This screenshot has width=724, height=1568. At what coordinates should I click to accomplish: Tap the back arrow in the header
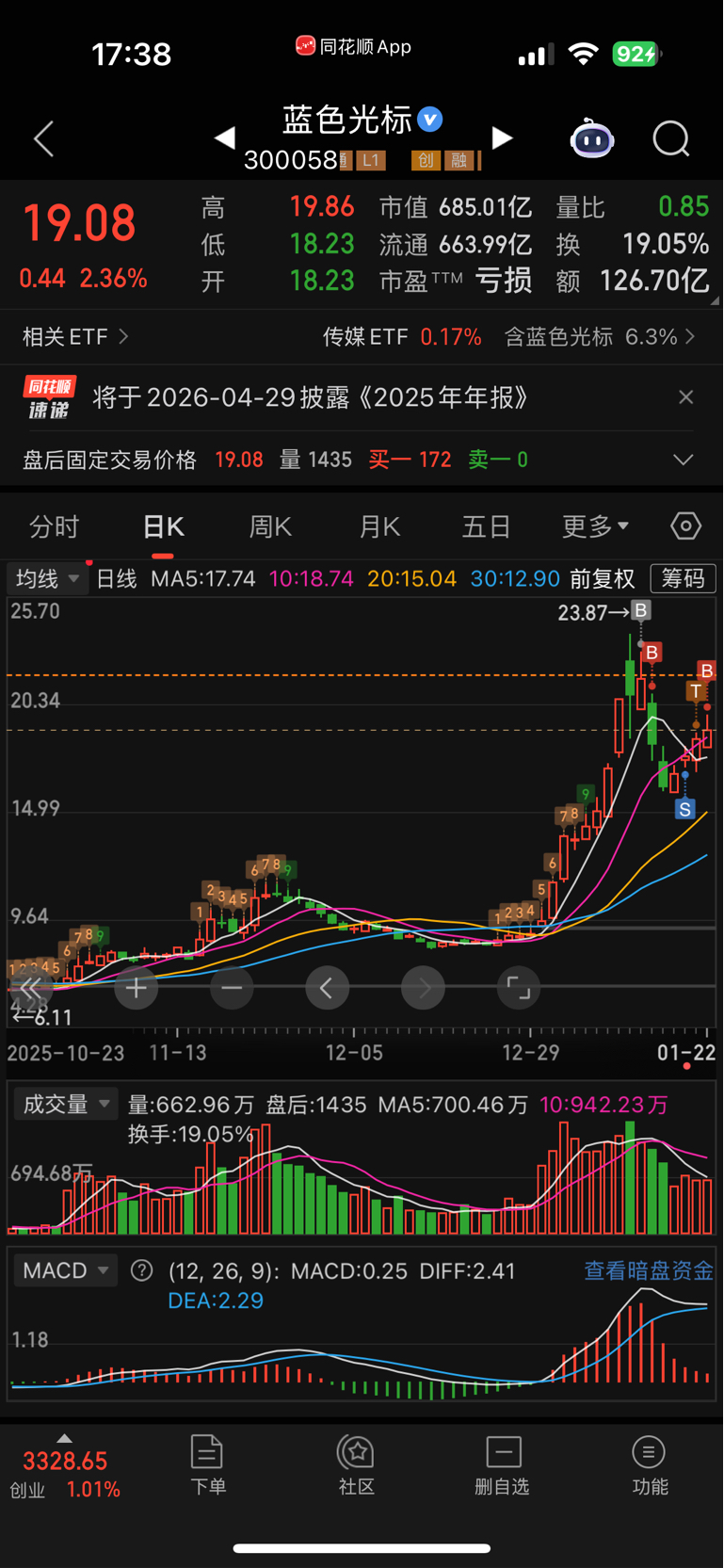point(43,138)
